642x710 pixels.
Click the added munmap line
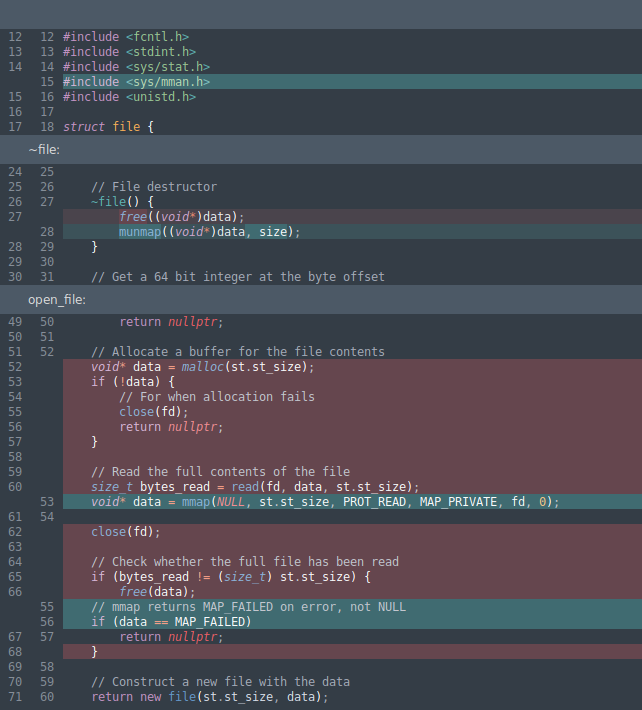(209, 232)
